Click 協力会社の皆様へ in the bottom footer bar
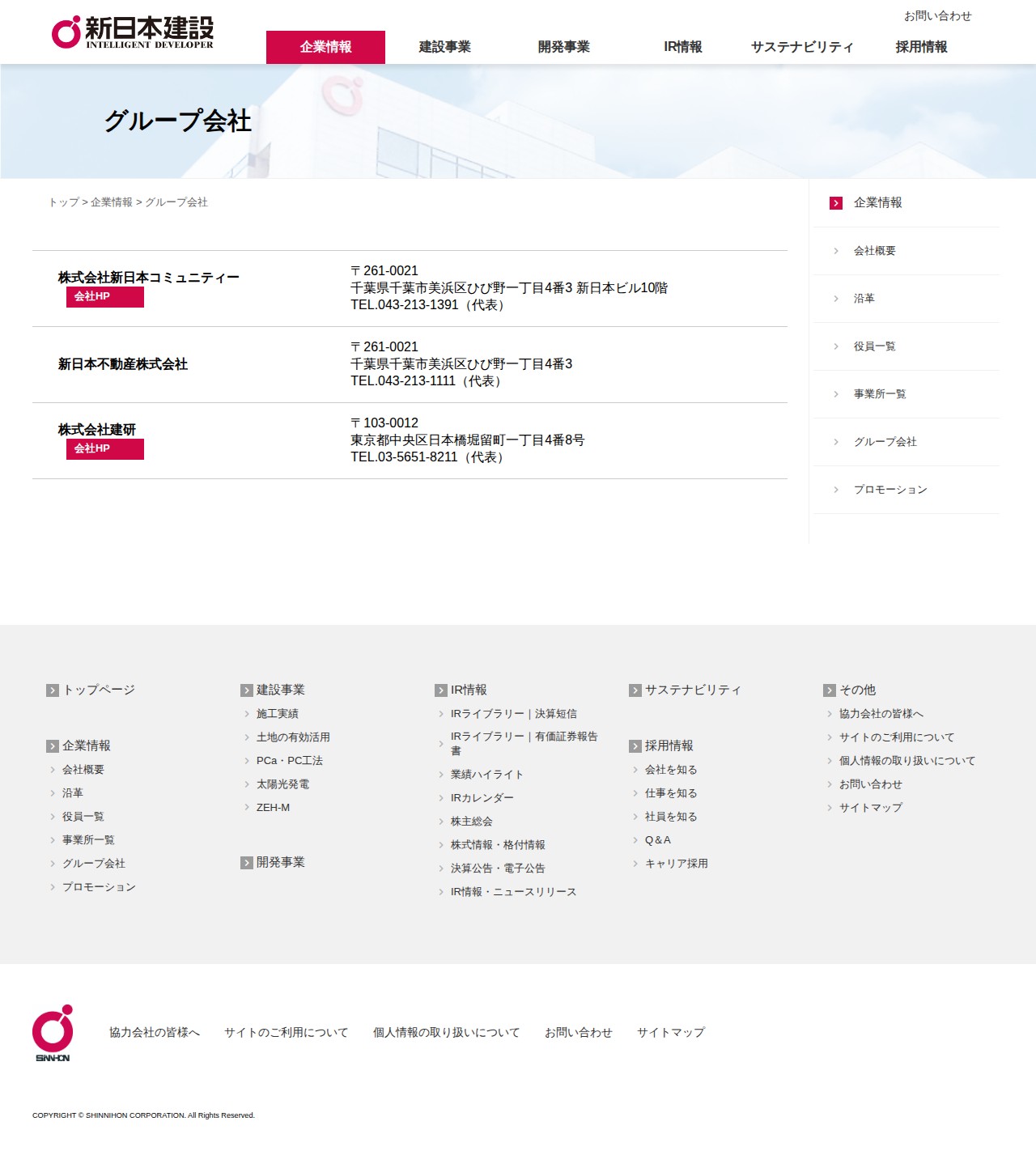This screenshot has width=1036, height=1168. (x=155, y=1033)
